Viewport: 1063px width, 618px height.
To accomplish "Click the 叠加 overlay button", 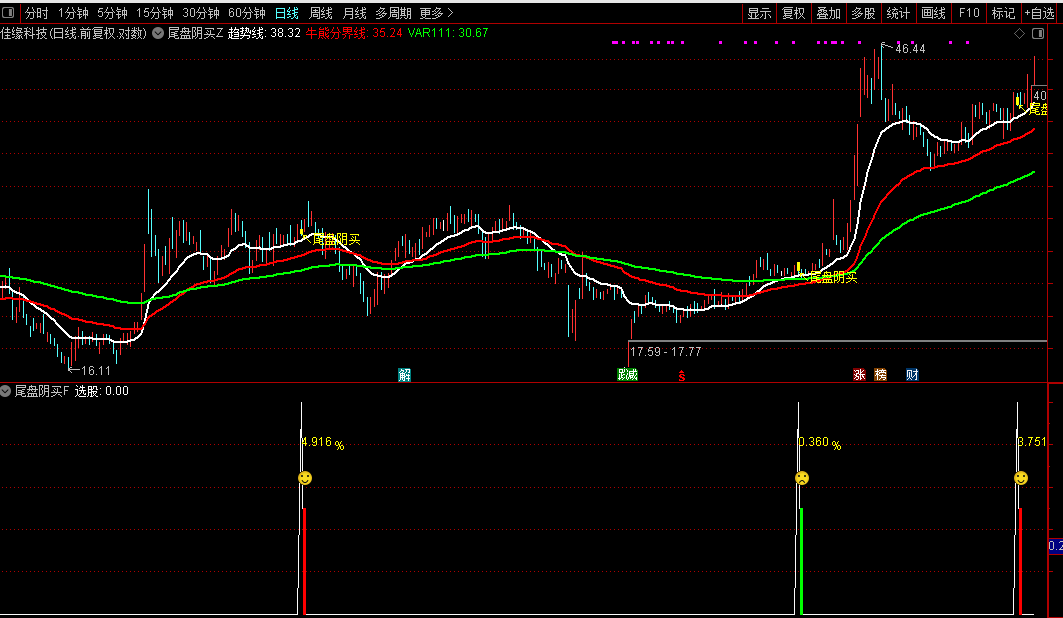I will pyautogui.click(x=828, y=13).
